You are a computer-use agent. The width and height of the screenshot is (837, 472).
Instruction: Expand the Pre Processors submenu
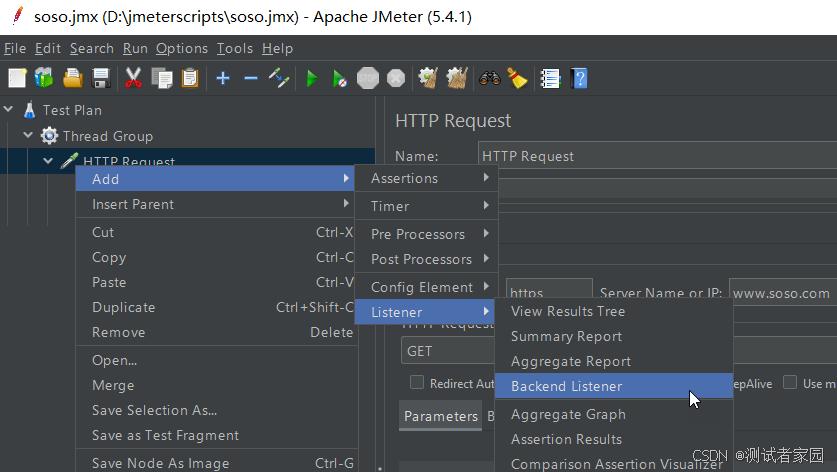pyautogui.click(x=427, y=234)
